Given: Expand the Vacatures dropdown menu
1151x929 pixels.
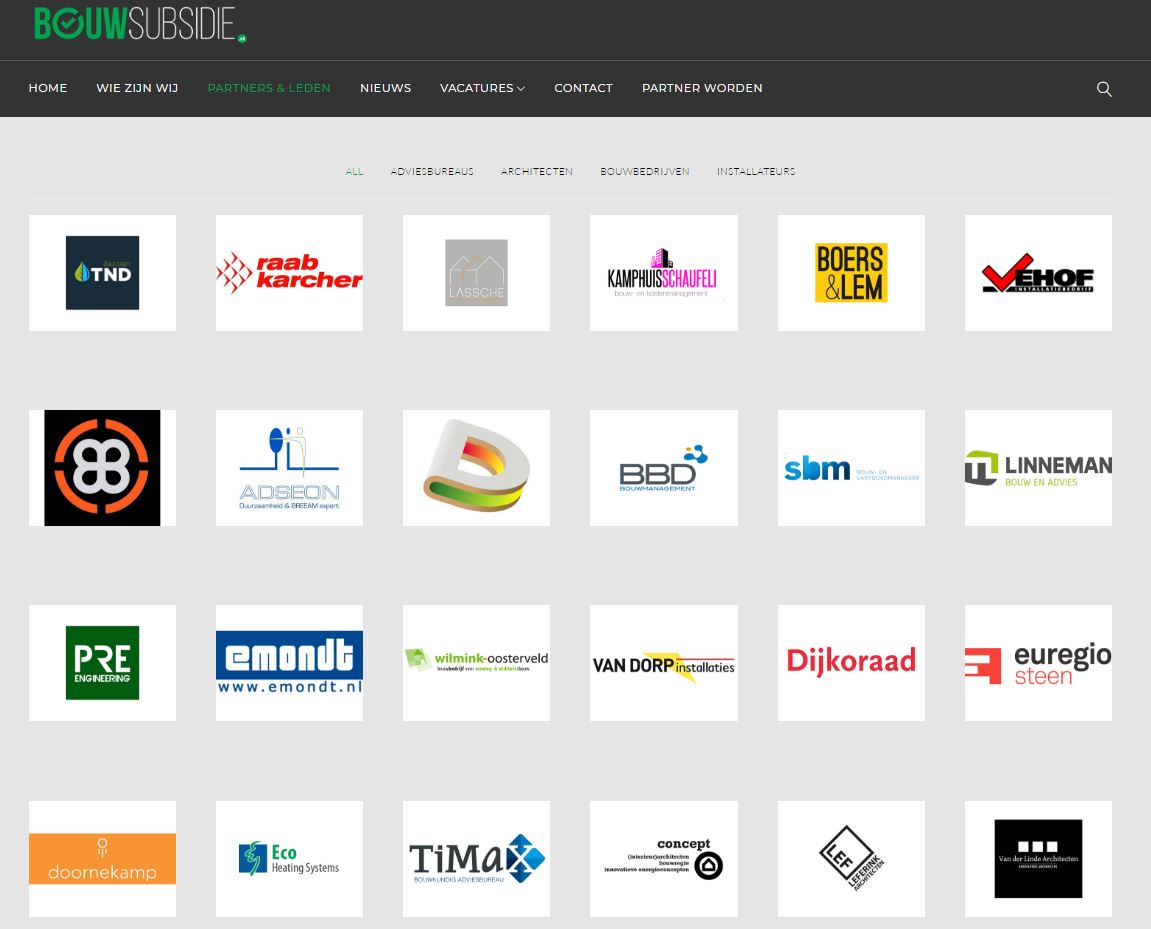Looking at the screenshot, I should (x=482, y=88).
